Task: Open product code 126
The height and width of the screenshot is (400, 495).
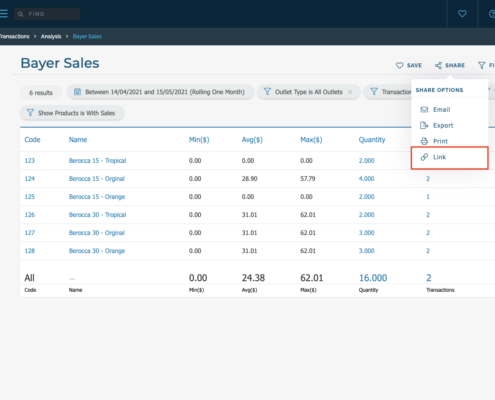Action: (x=30, y=215)
